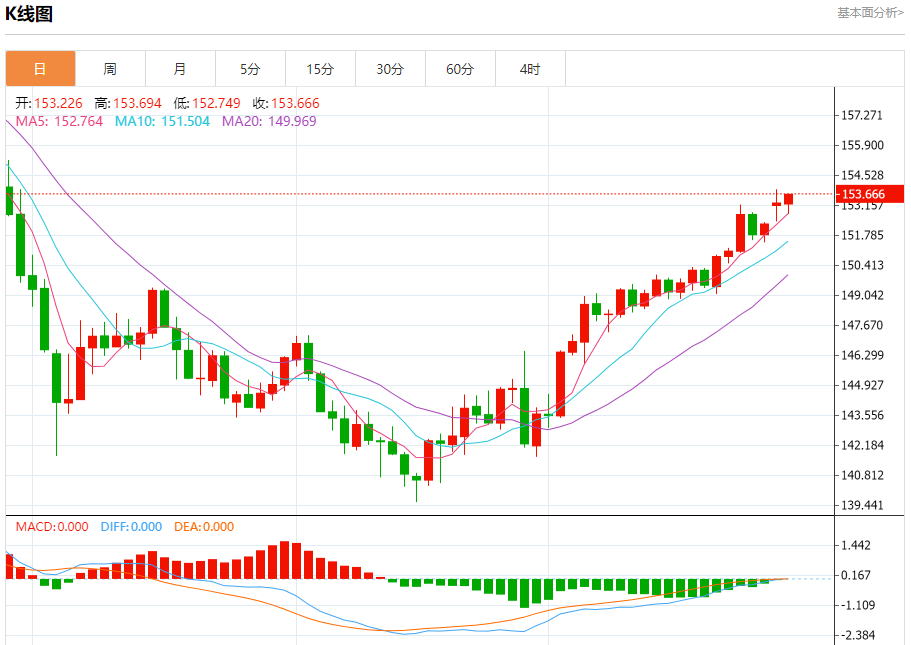The image size is (911, 645).
Task: Select the 60分 interval tab
Action: coord(460,69)
